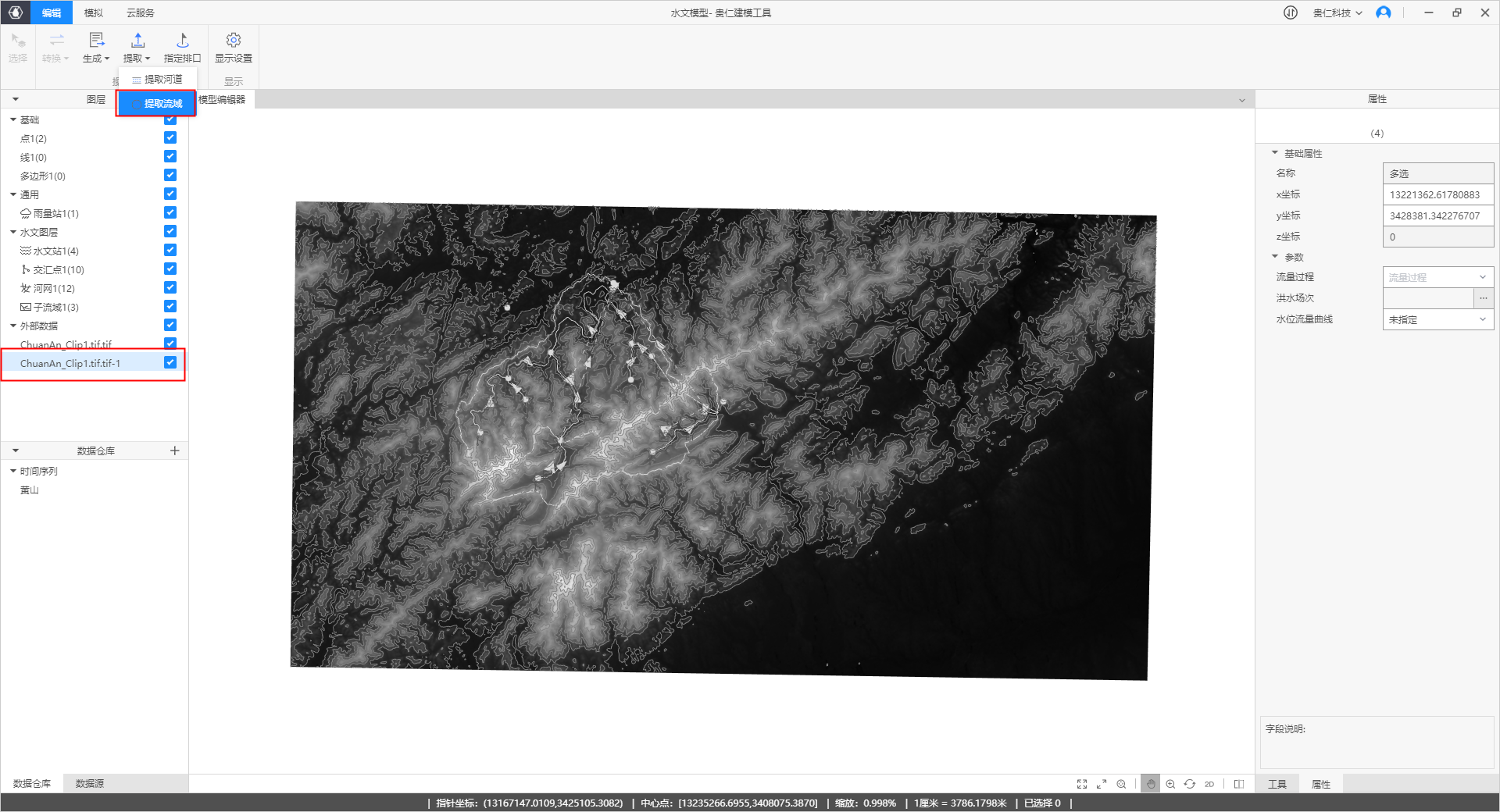This screenshot has width=1500, height=812.
Task: Uncheck visibility of ChuanAn_Clip1.tif.tif-1 layer
Action: click(170, 361)
